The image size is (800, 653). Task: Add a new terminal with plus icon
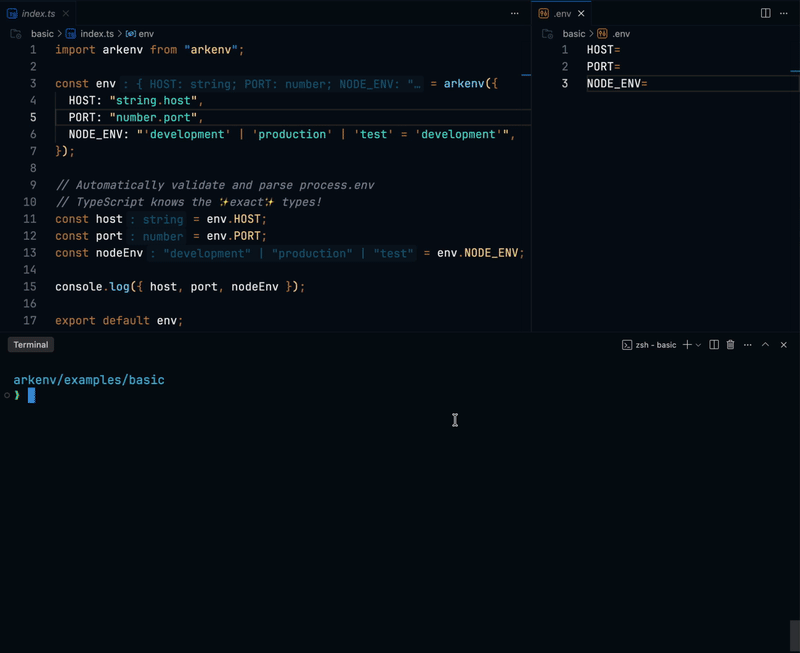pos(687,345)
